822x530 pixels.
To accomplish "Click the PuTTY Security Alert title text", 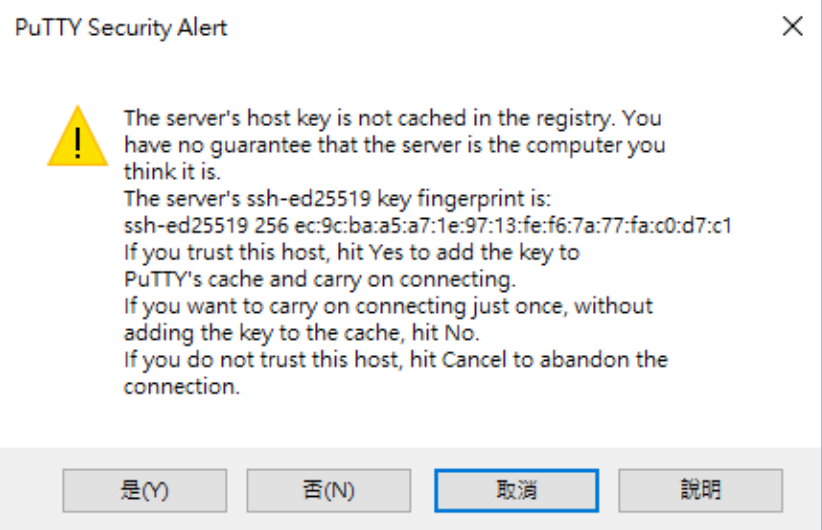I will (x=121, y=27).
